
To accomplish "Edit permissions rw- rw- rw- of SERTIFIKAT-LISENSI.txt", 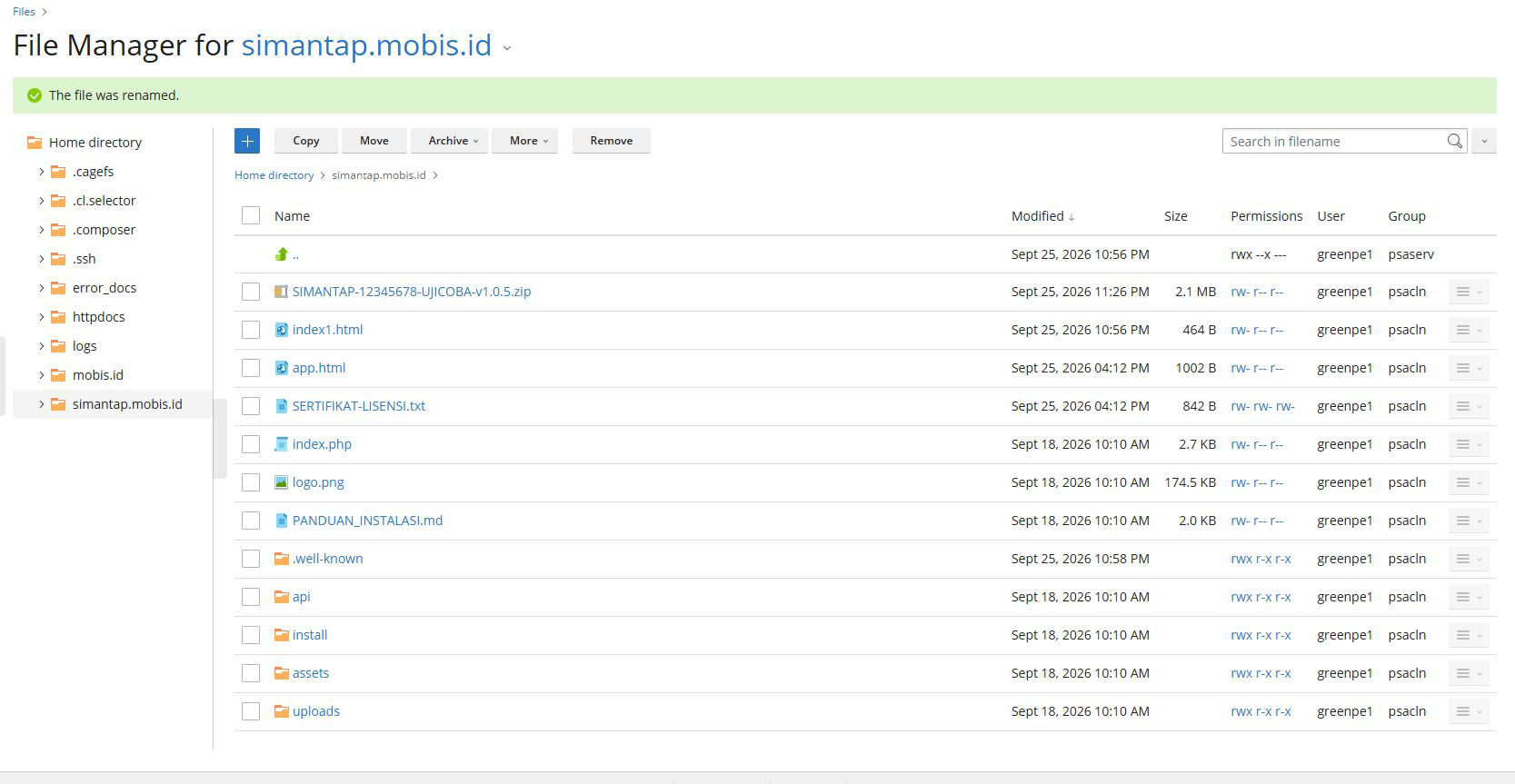I will [1262, 406].
